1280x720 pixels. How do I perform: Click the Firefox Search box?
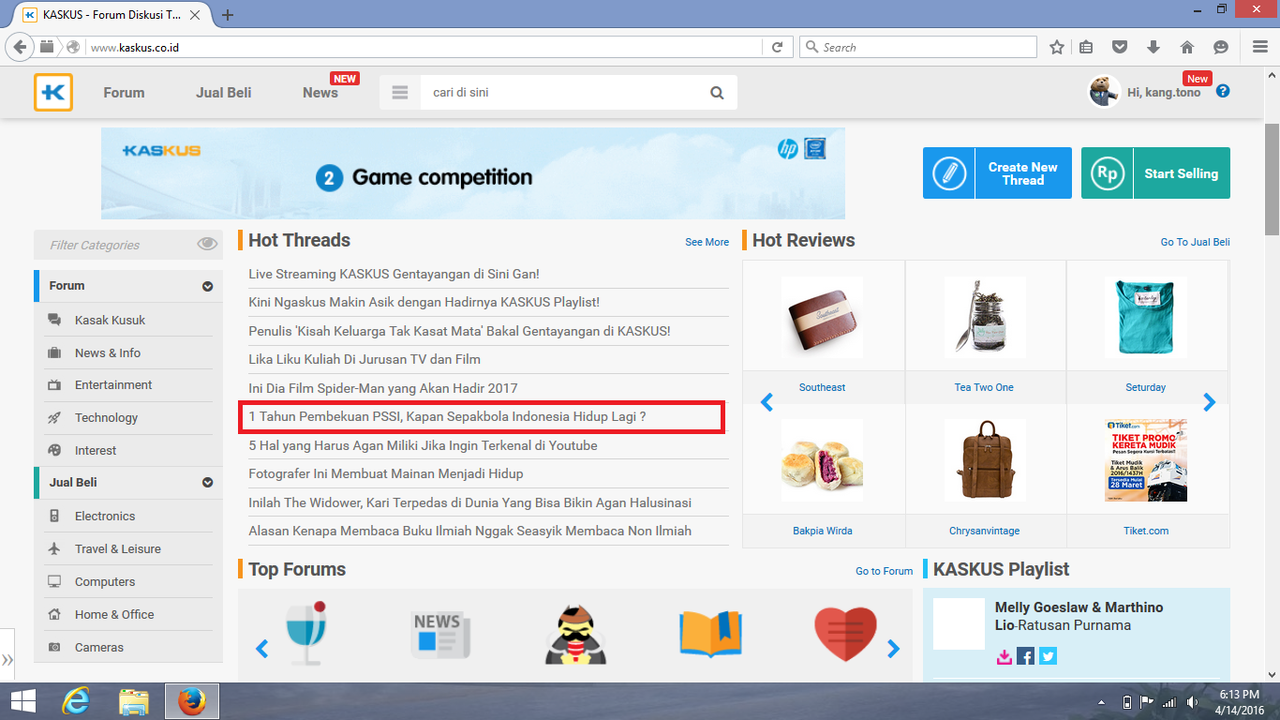(918, 47)
